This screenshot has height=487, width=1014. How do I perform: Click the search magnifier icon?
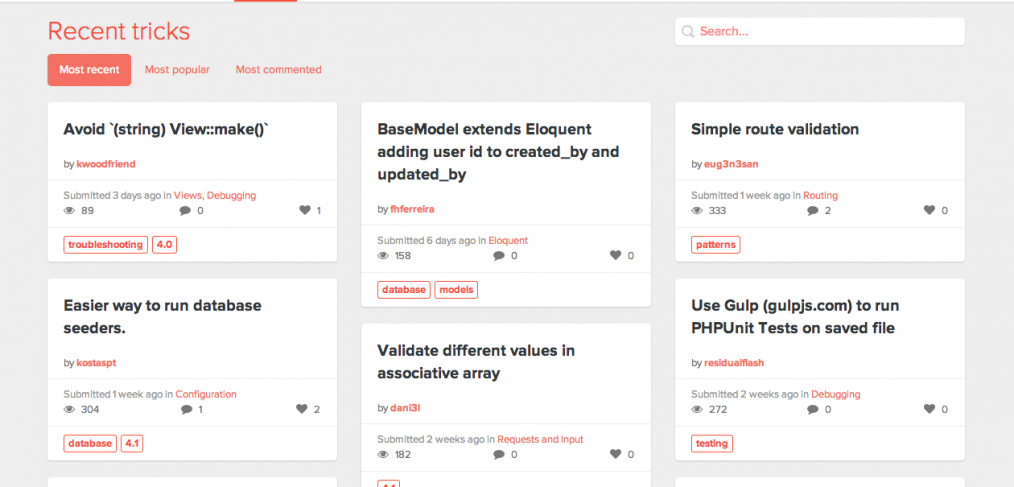point(688,31)
